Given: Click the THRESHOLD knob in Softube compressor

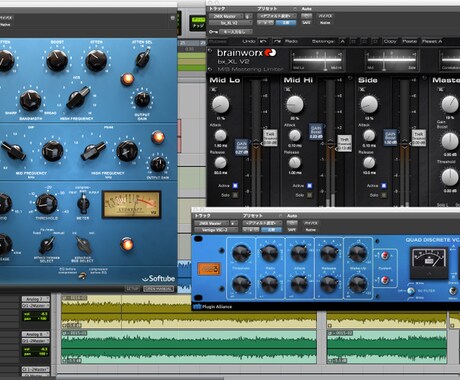Looking at the screenshot, I should (x=46, y=203).
